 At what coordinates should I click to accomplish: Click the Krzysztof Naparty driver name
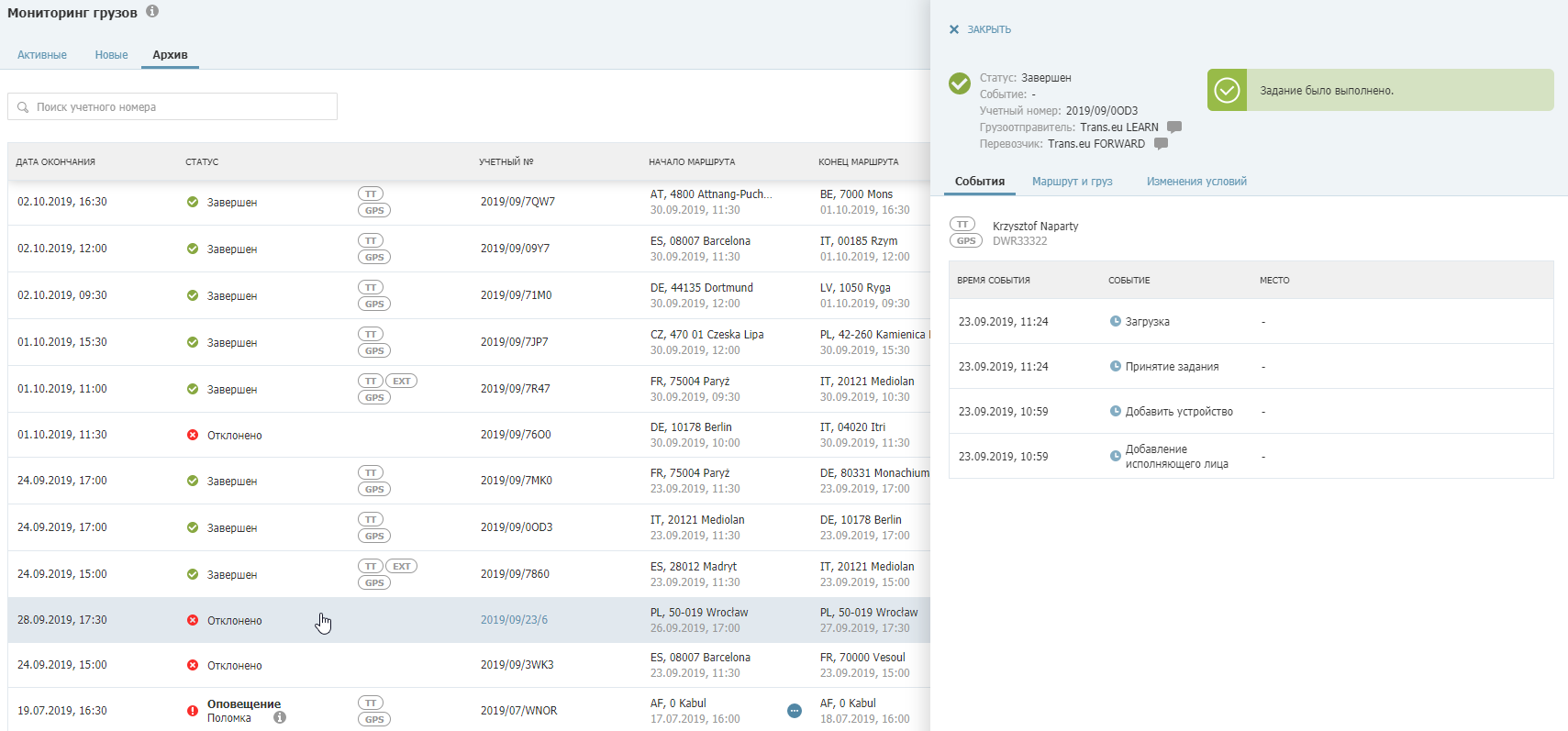point(1035,227)
